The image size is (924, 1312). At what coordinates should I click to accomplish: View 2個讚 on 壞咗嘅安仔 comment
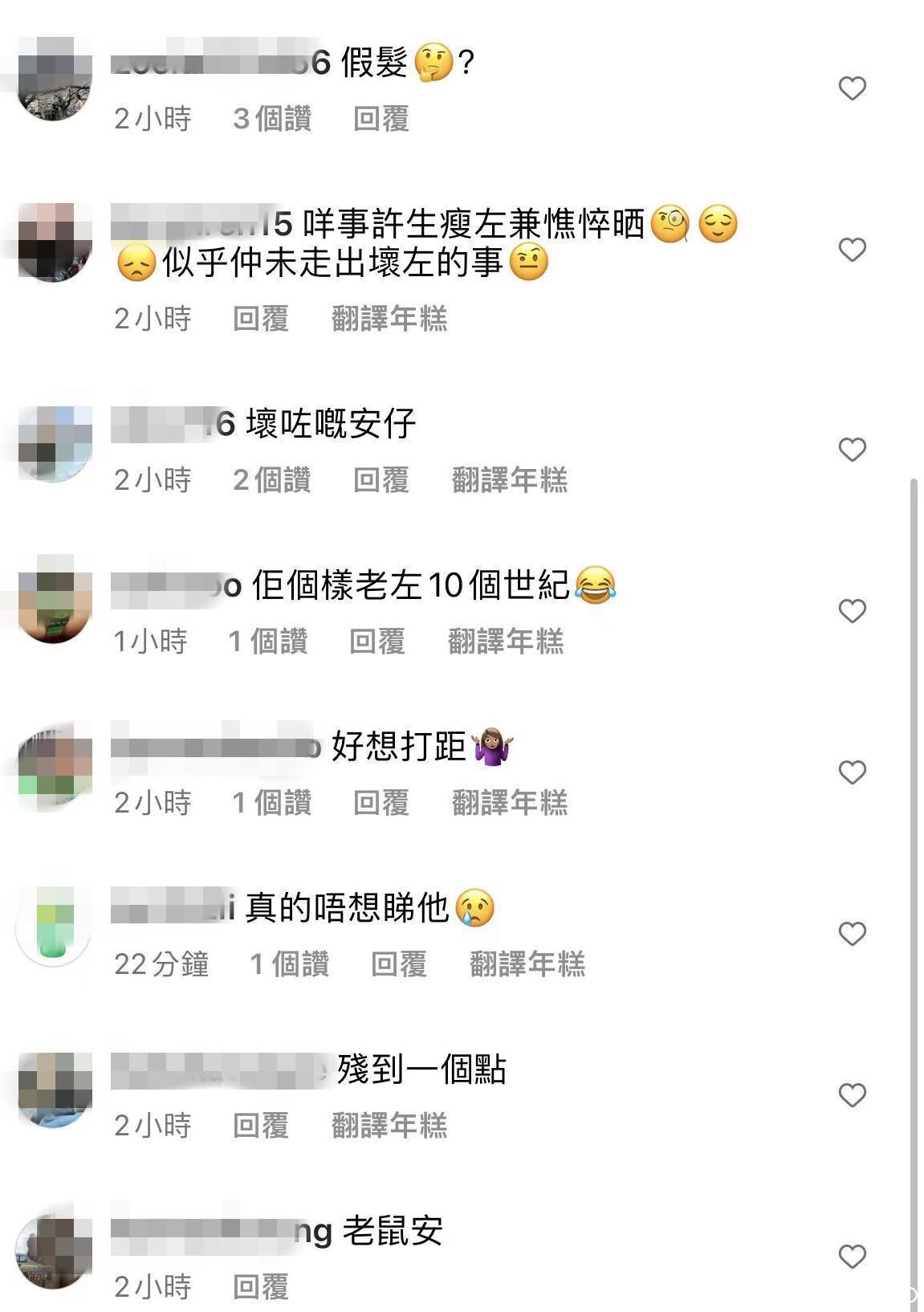[x=272, y=480]
